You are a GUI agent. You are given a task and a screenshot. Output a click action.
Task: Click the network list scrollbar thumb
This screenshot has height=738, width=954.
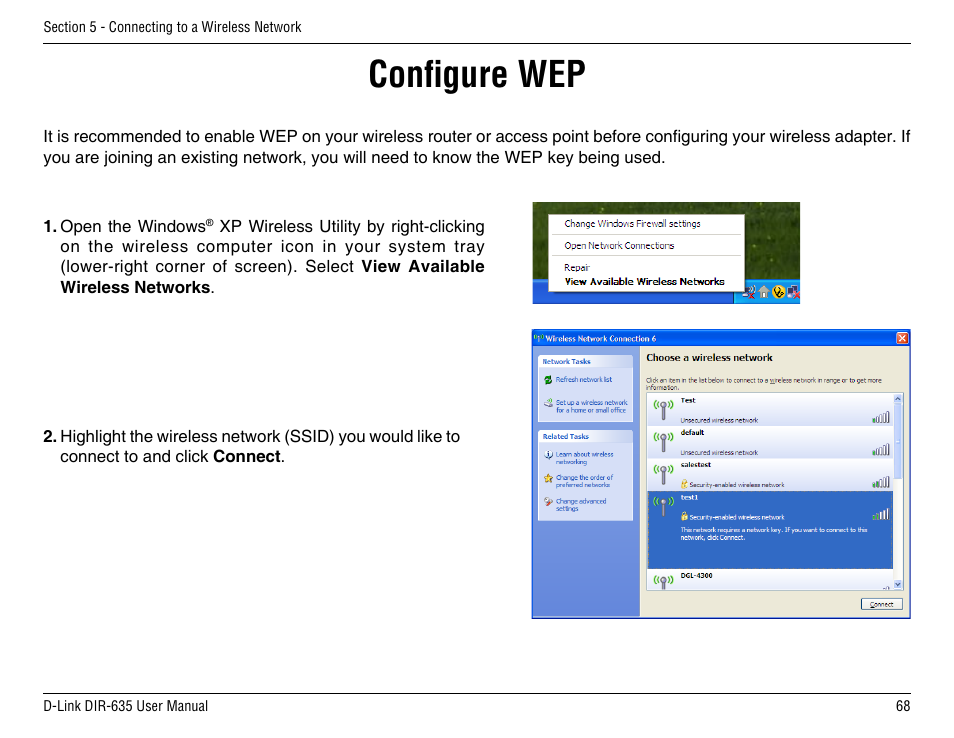pos(897,441)
